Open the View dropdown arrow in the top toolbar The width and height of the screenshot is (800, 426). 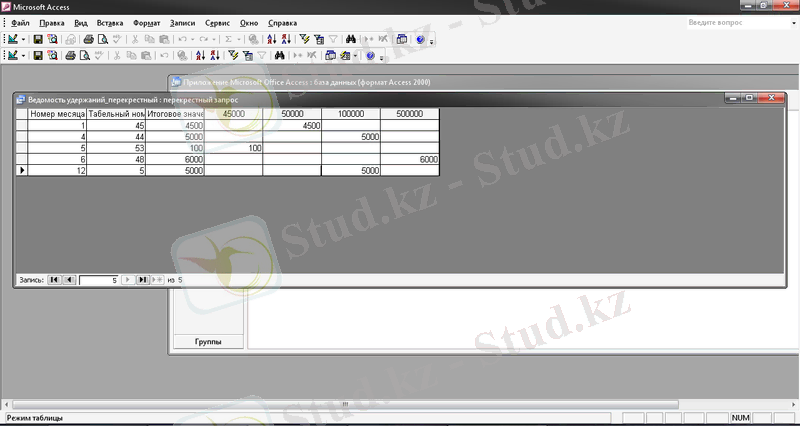pyautogui.click(x=23, y=39)
